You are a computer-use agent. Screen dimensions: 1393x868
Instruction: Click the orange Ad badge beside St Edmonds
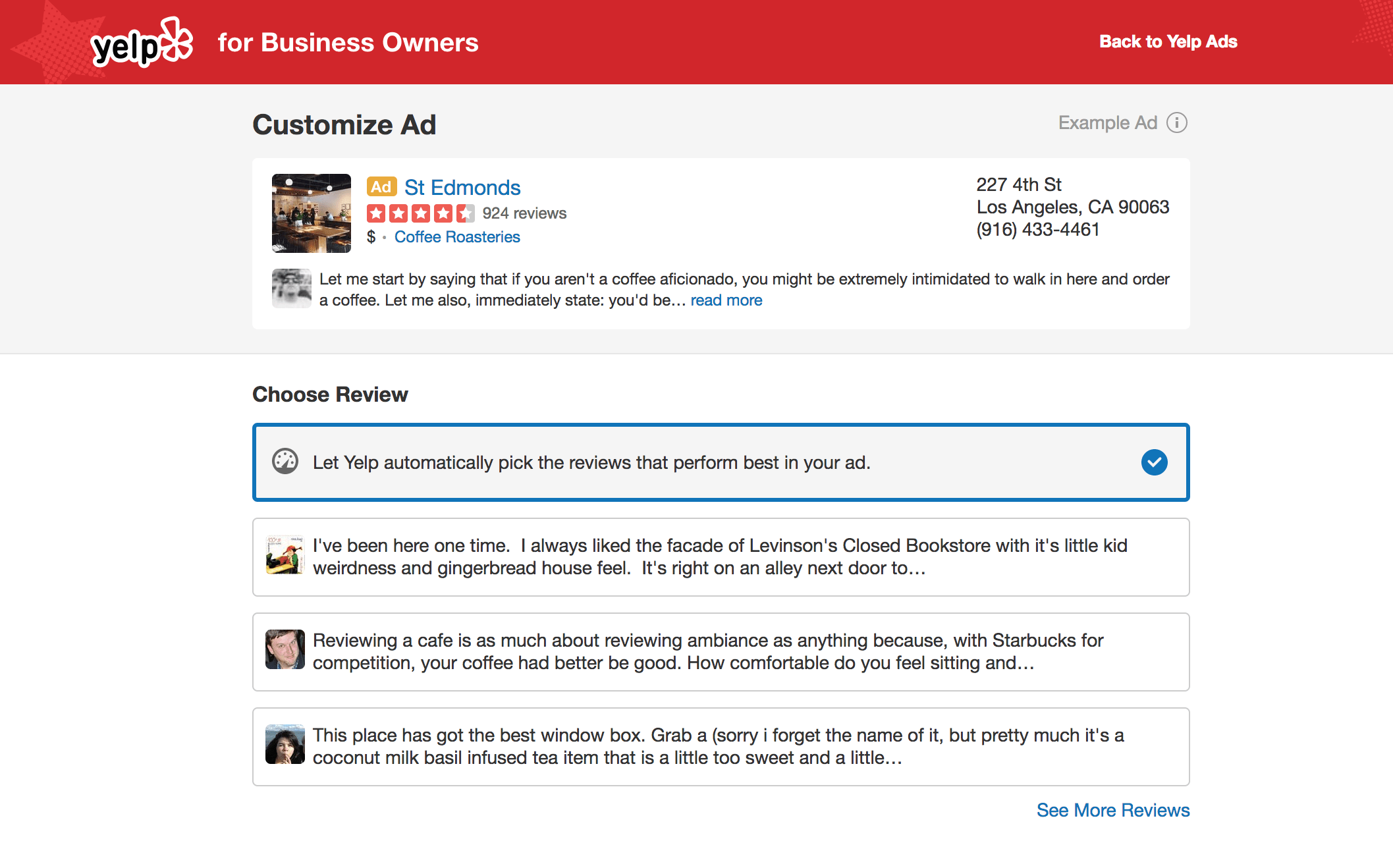tap(381, 186)
